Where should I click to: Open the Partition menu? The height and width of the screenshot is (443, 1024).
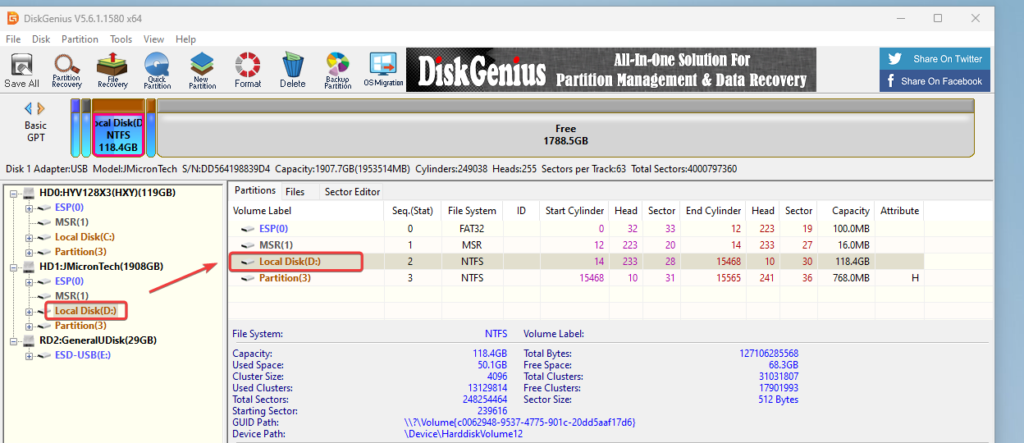click(x=80, y=39)
